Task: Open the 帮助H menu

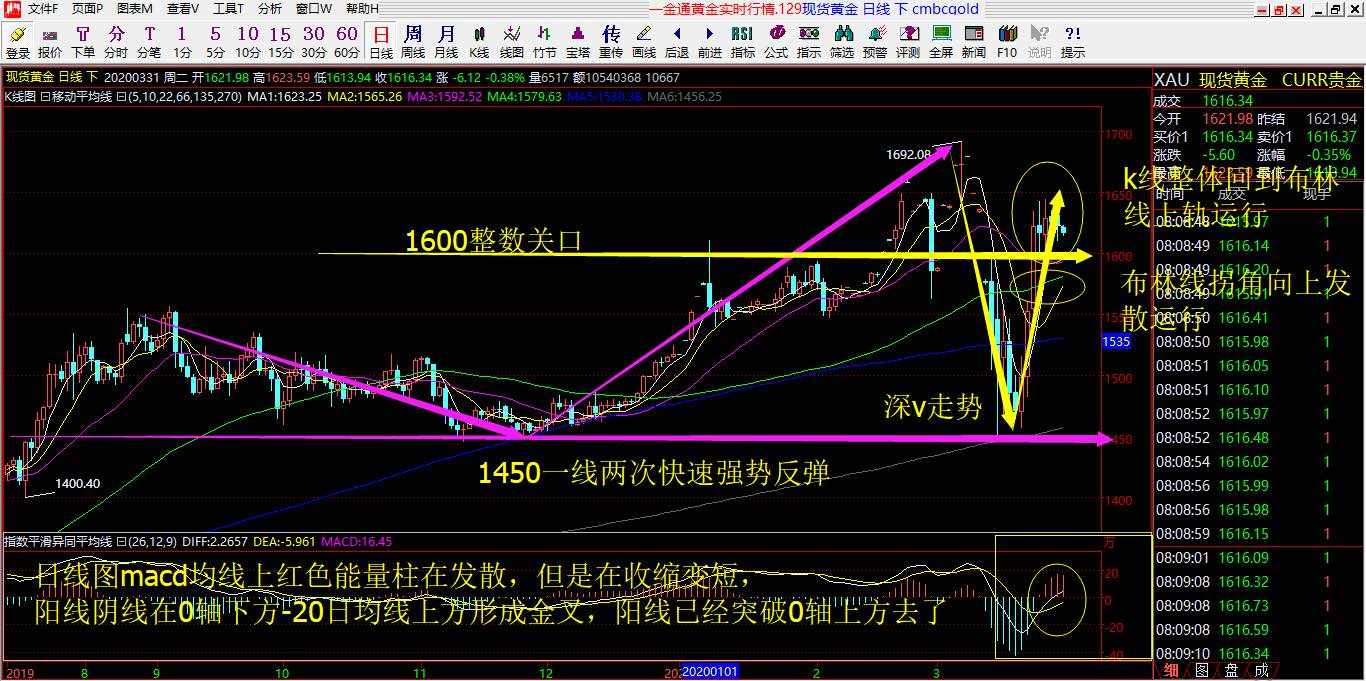Action: (362, 9)
